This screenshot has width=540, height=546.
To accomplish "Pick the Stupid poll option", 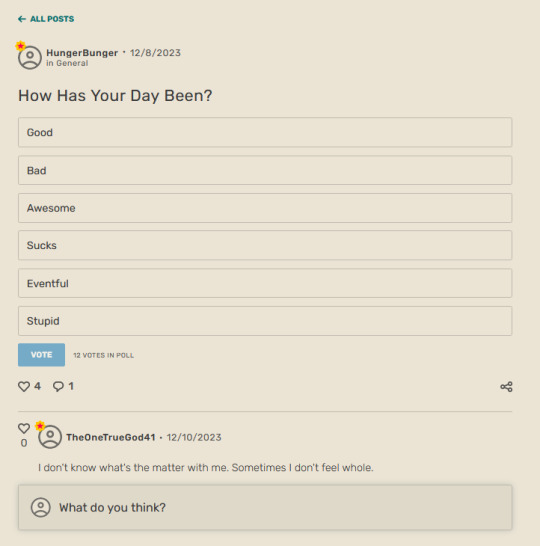I will (265, 321).
